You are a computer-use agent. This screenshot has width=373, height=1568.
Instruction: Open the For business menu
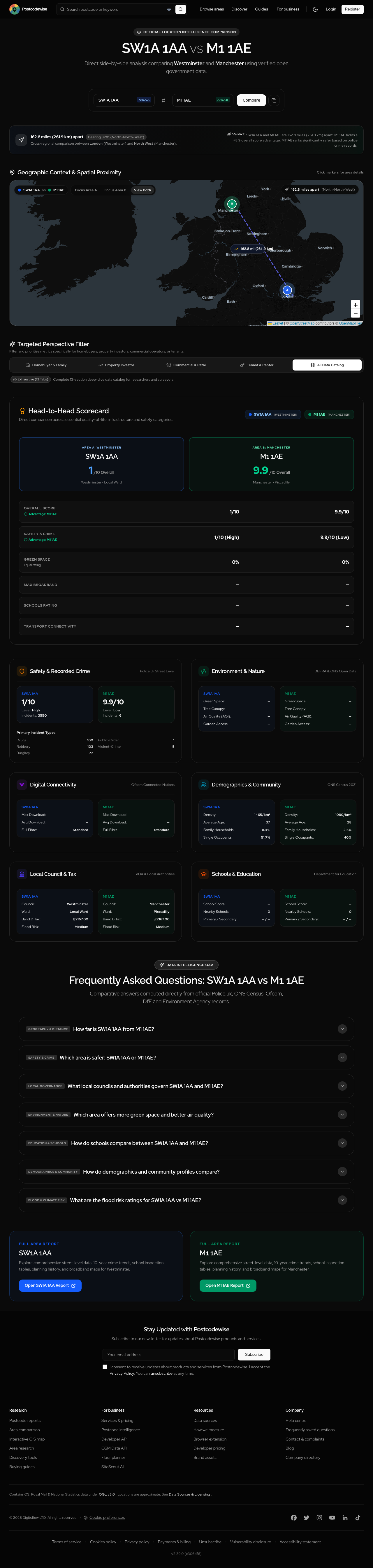pyautogui.click(x=288, y=9)
